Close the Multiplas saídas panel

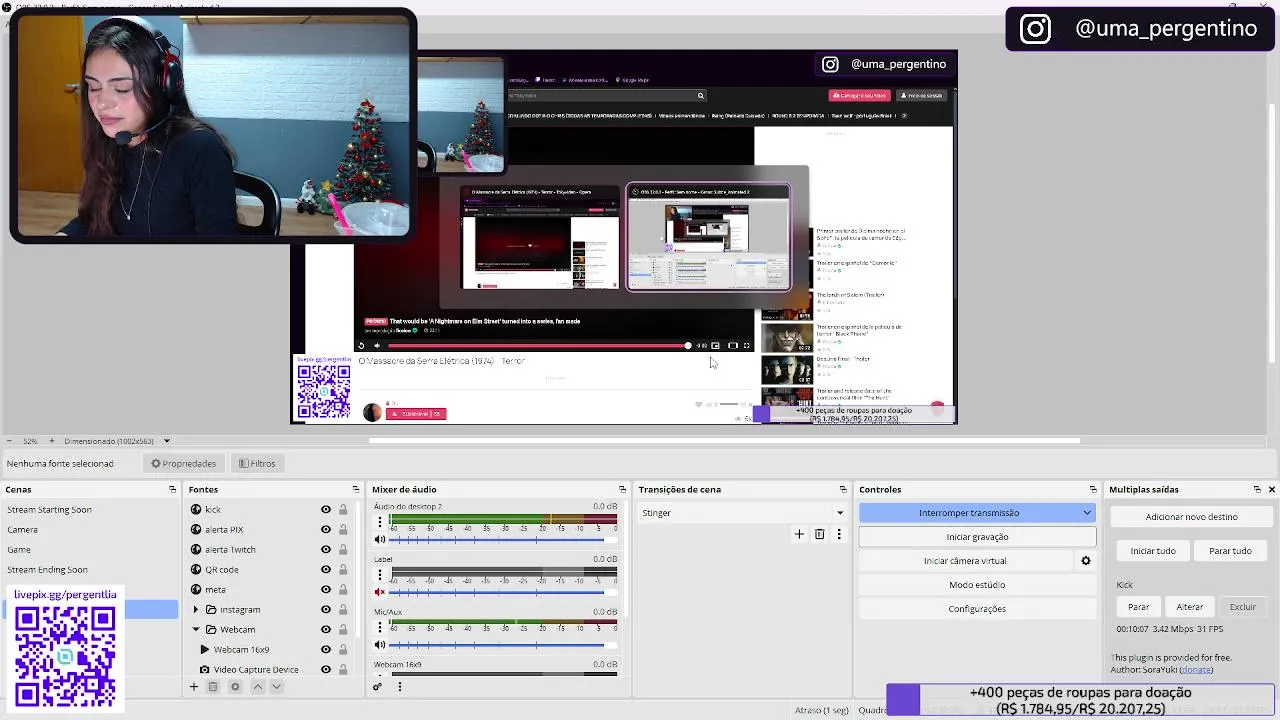click(1272, 489)
